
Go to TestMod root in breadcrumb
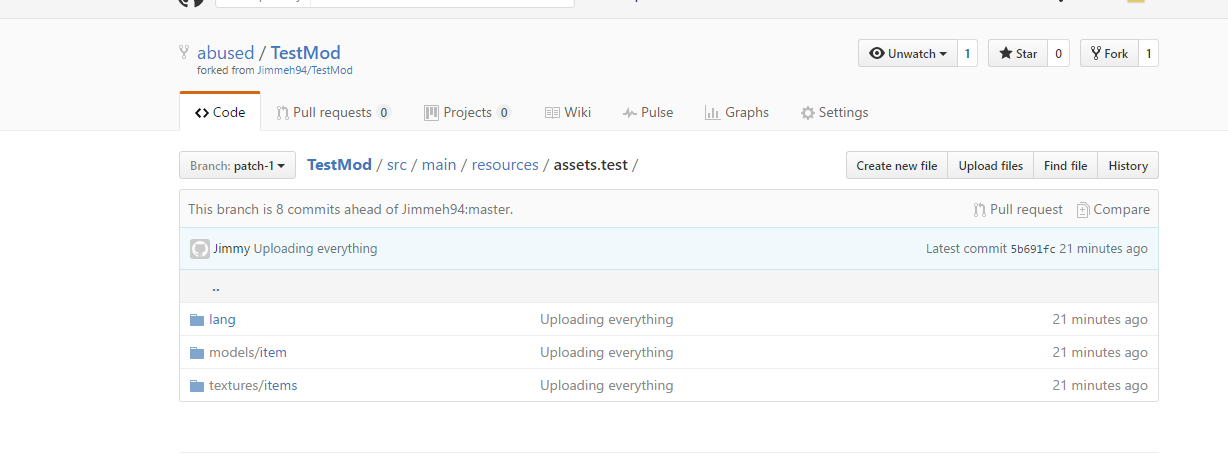tap(339, 165)
